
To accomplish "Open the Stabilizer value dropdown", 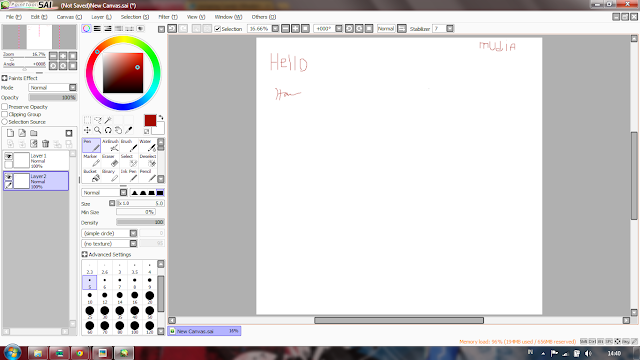I will (450, 29).
